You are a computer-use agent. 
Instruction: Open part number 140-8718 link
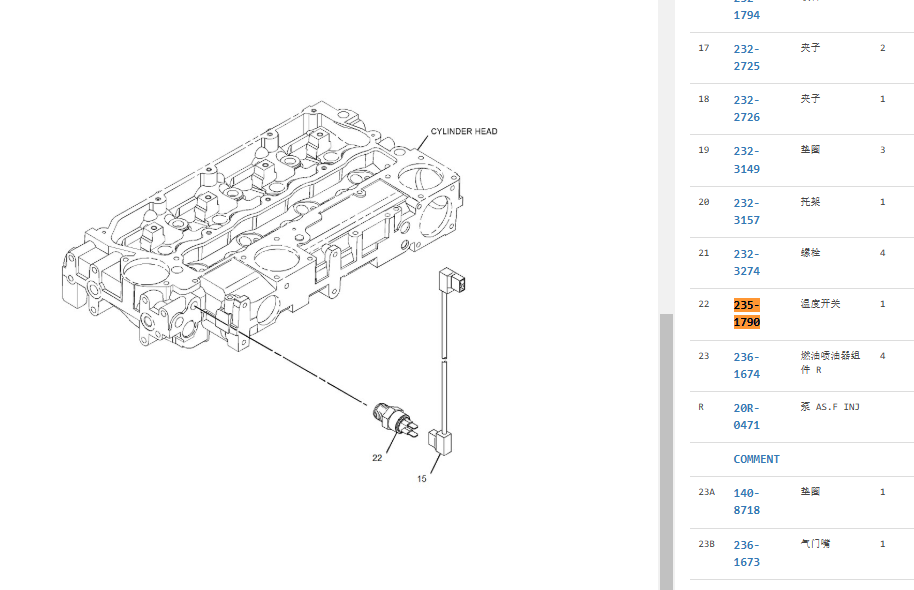coord(746,501)
